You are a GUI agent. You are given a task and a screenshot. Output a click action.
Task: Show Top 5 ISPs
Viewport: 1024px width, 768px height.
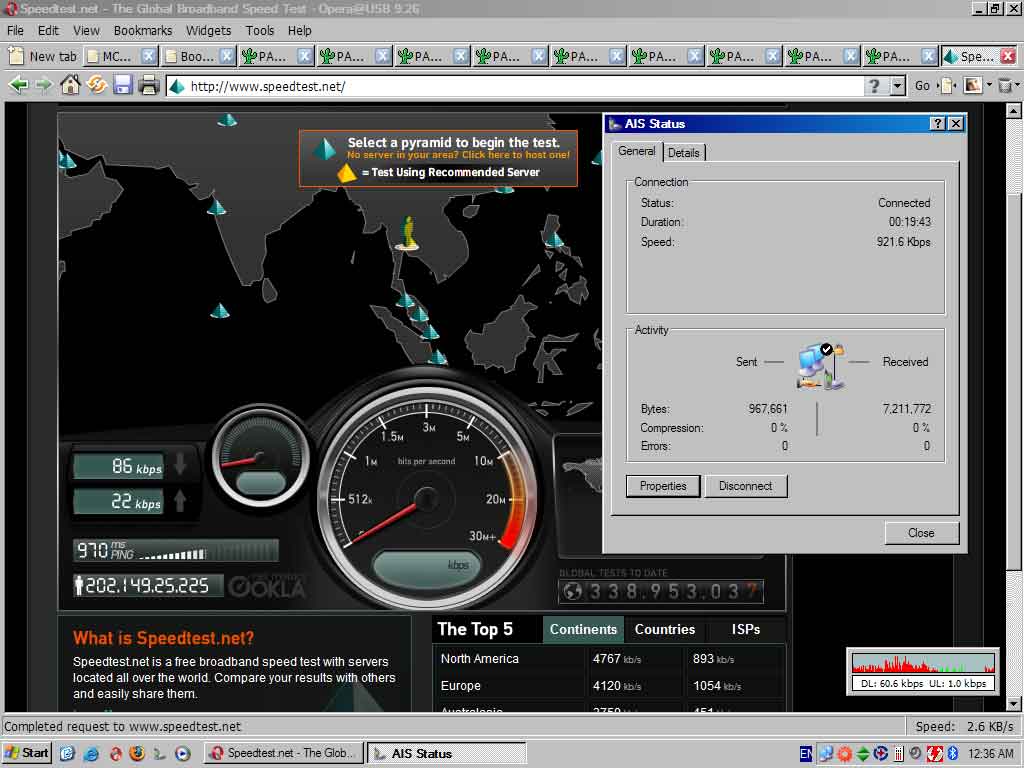coord(746,630)
